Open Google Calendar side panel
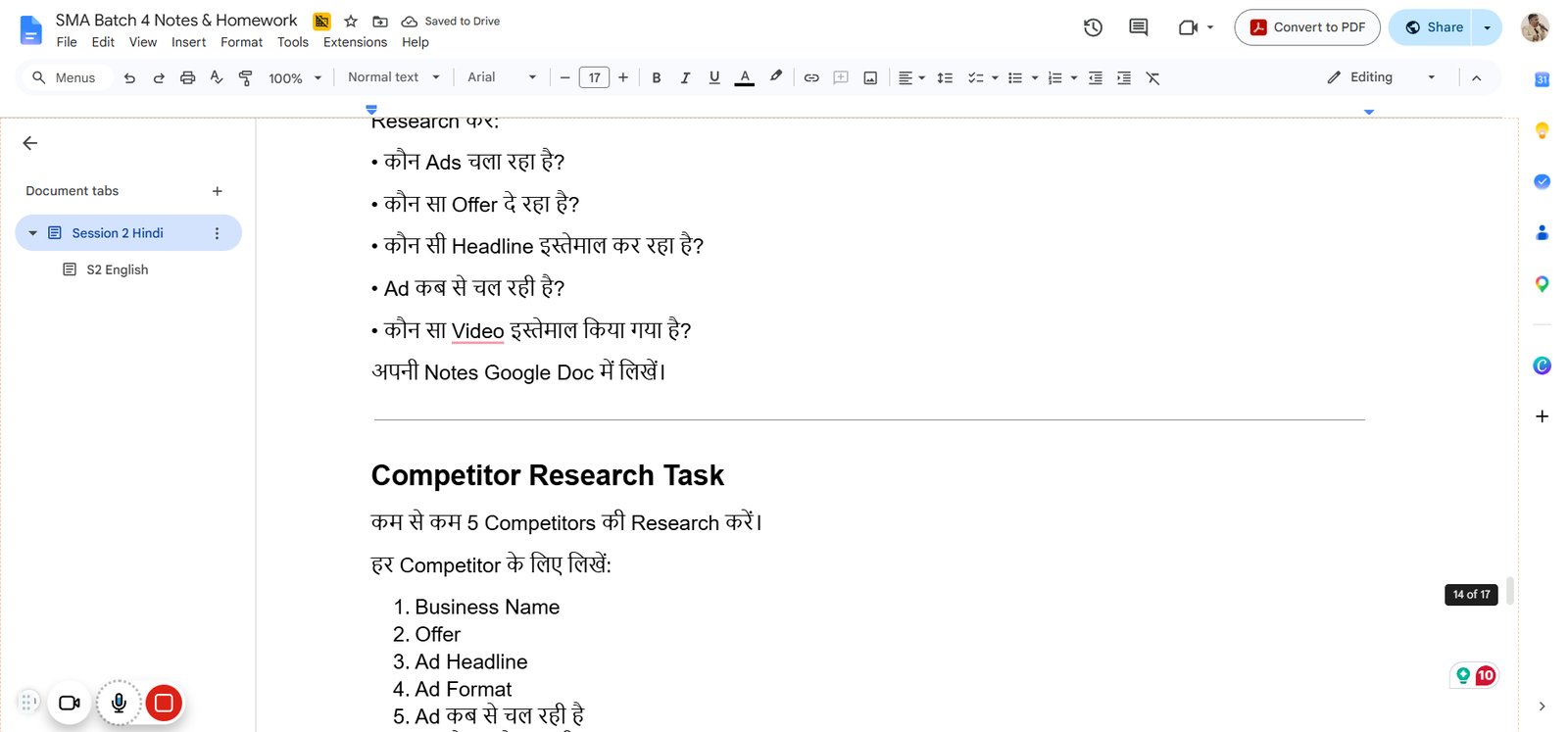Image resolution: width=1568 pixels, height=732 pixels. (x=1542, y=79)
